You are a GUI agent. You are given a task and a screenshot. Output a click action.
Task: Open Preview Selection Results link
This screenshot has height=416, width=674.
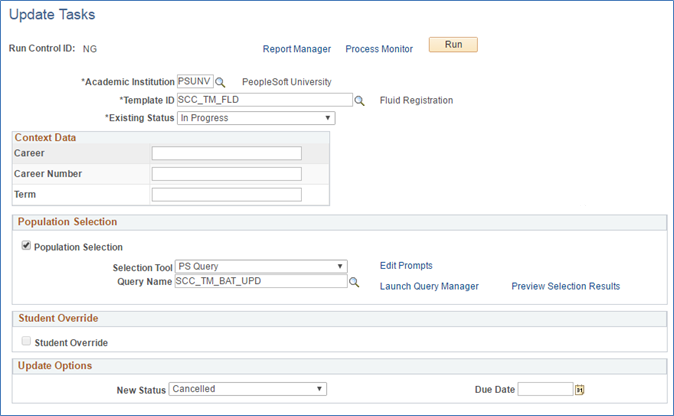(566, 286)
